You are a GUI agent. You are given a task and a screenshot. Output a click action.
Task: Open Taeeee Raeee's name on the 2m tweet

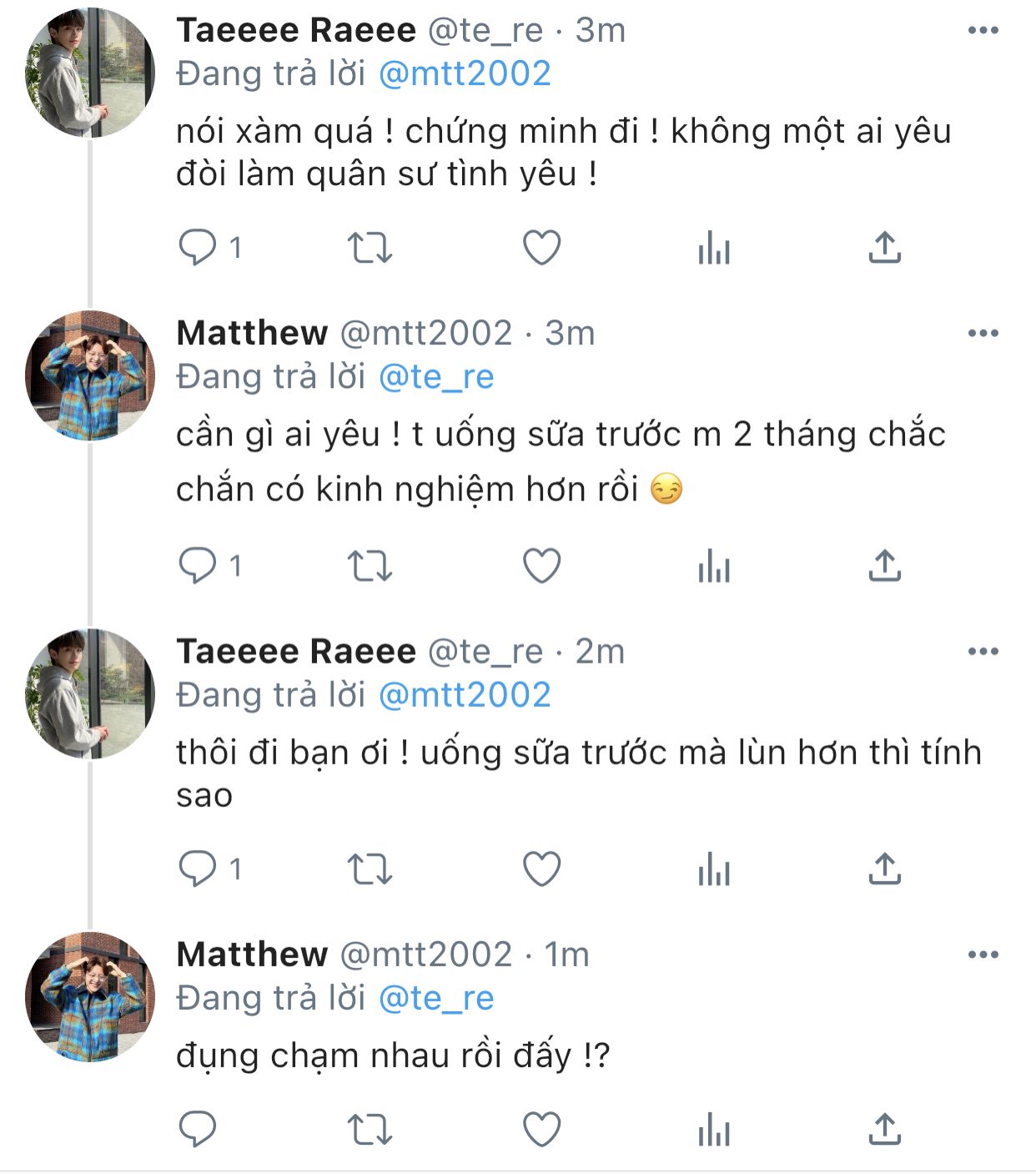coord(296,652)
